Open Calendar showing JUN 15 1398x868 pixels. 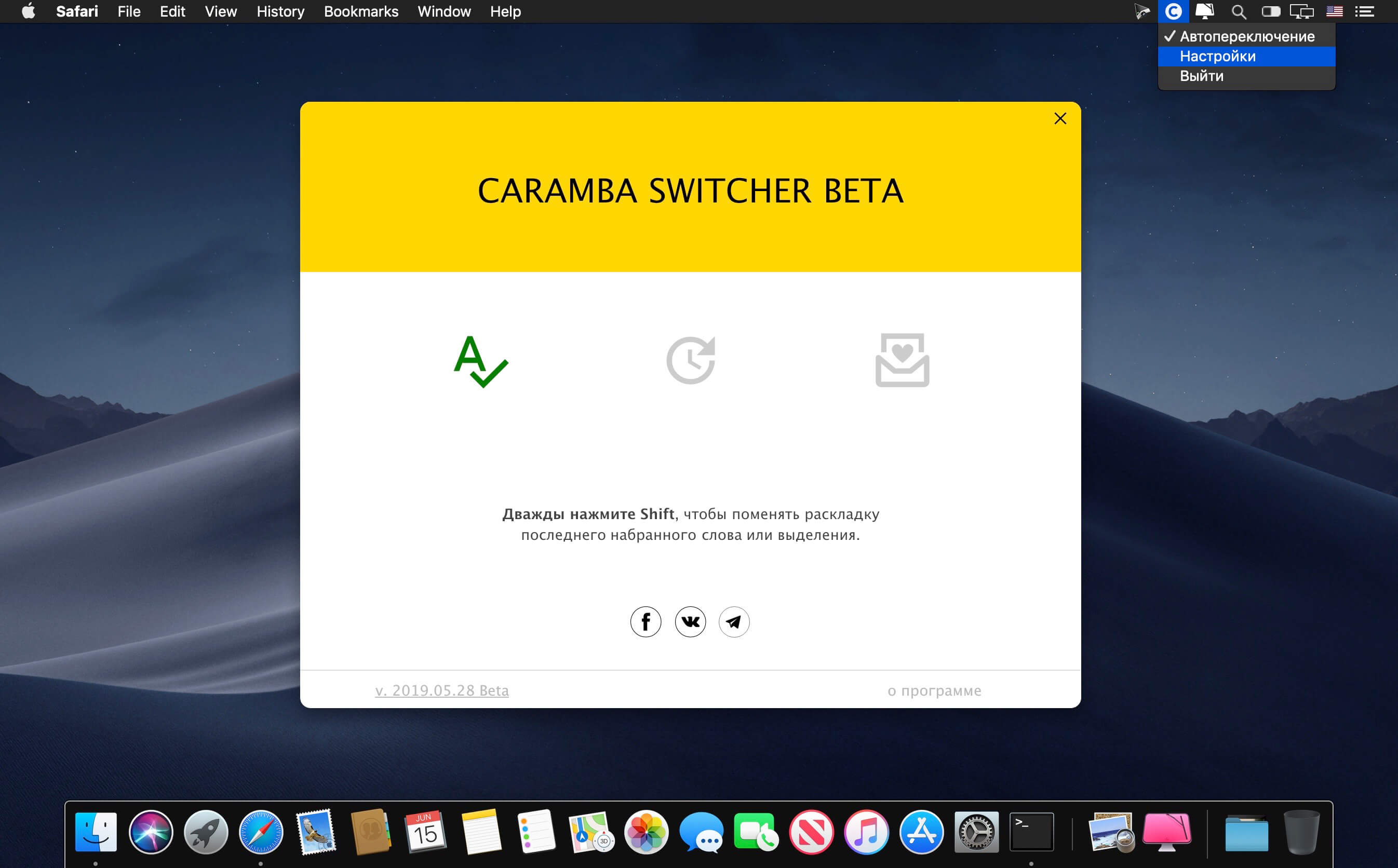point(425,832)
